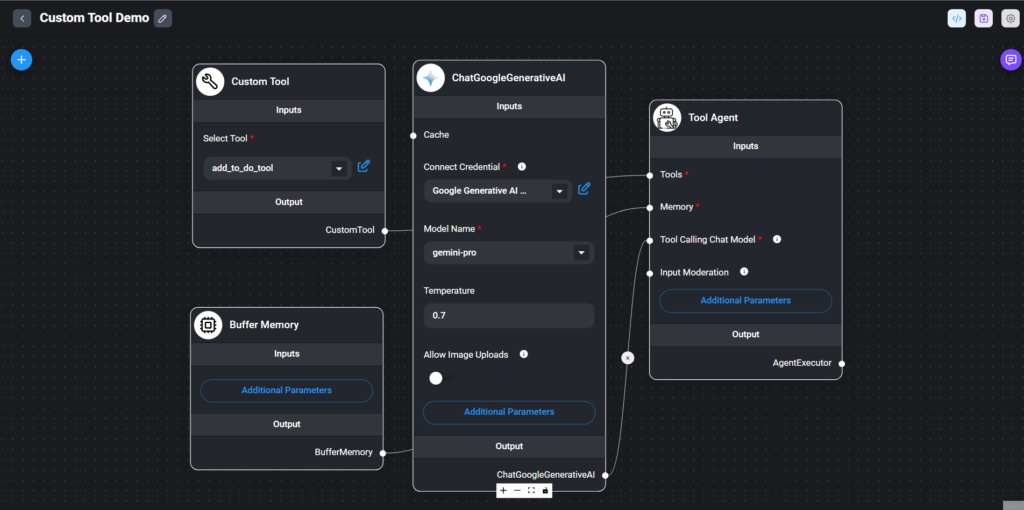This screenshot has height=510, width=1024.
Task: Enable Allow Image Uploads switch
Action: (x=440, y=378)
